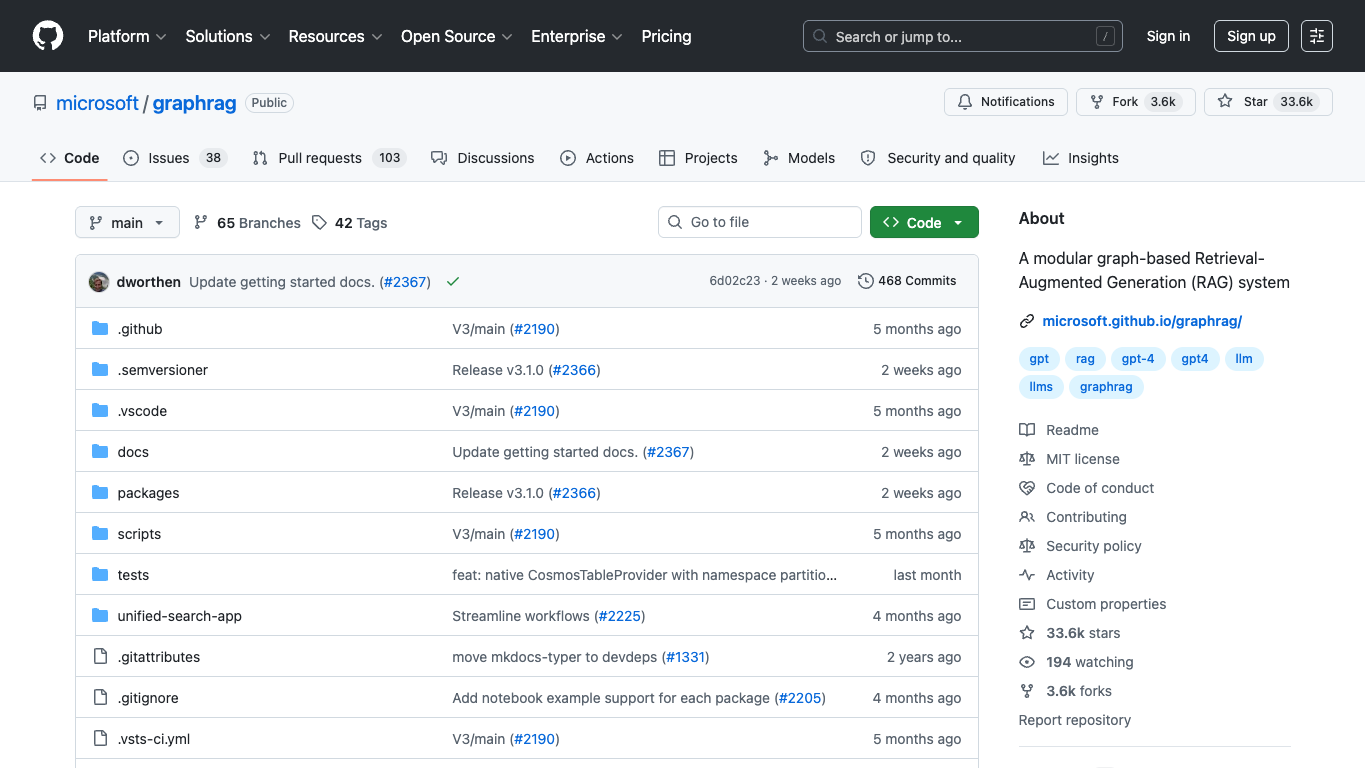Click the .github folder icon
This screenshot has height=768, width=1365.
coord(100,329)
